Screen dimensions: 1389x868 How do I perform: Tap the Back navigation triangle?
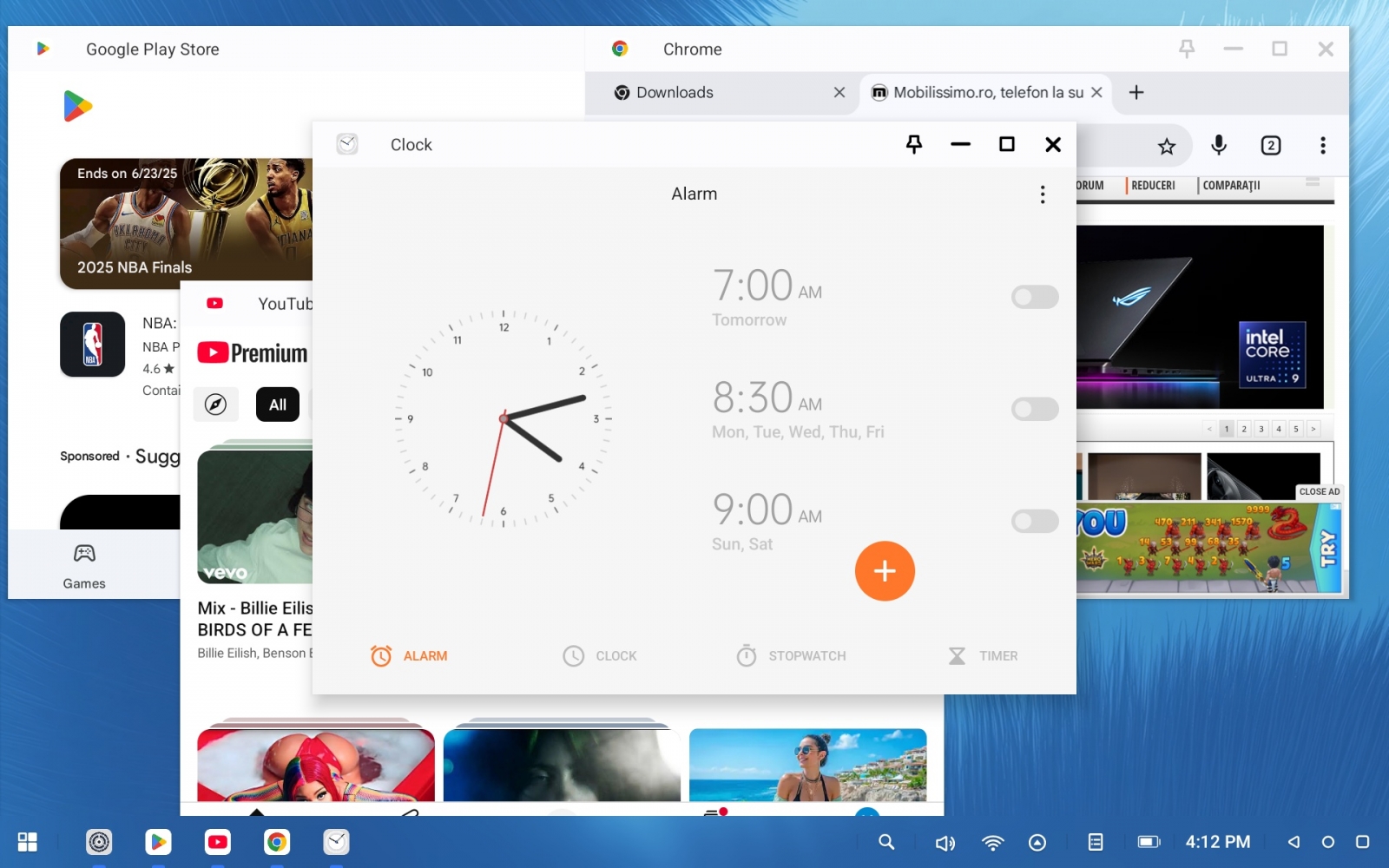point(1294,842)
